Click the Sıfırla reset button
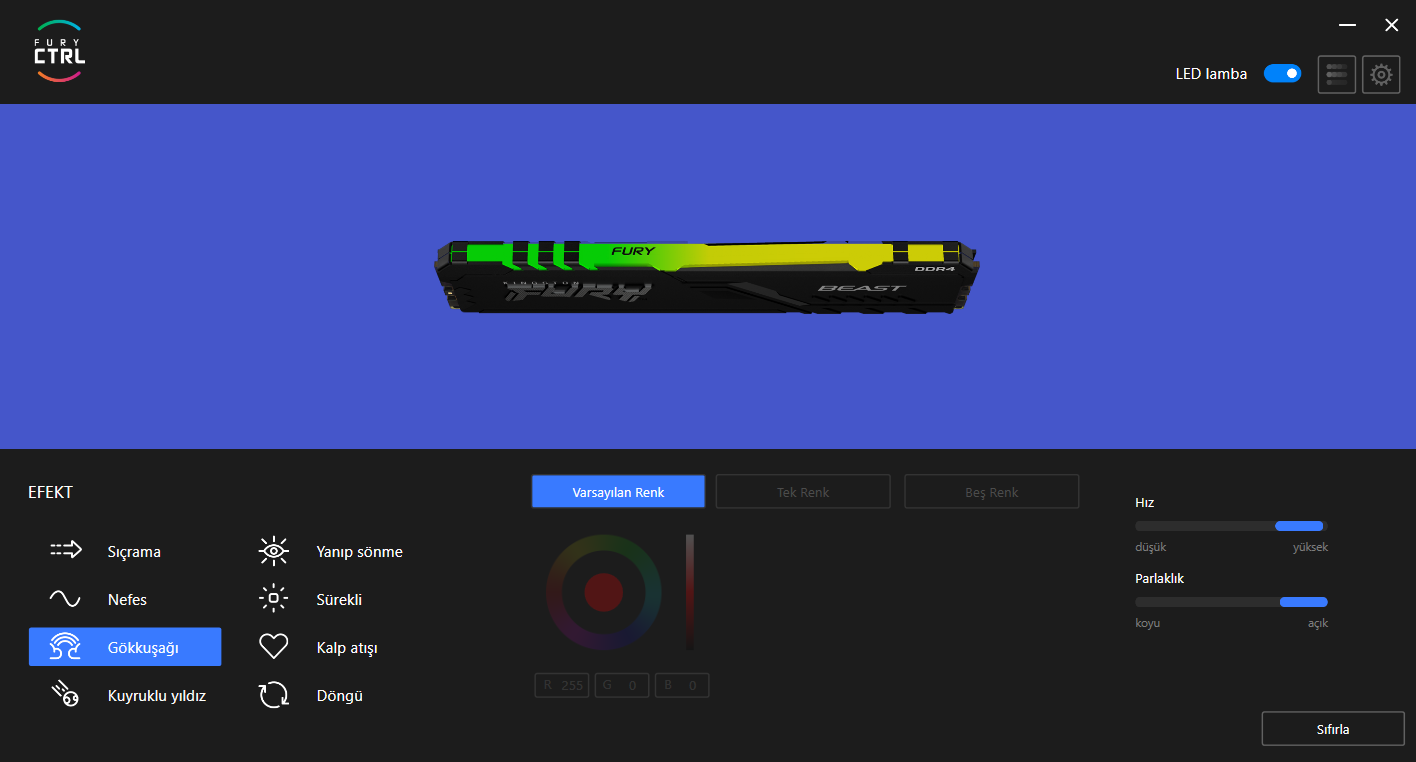 click(1333, 729)
